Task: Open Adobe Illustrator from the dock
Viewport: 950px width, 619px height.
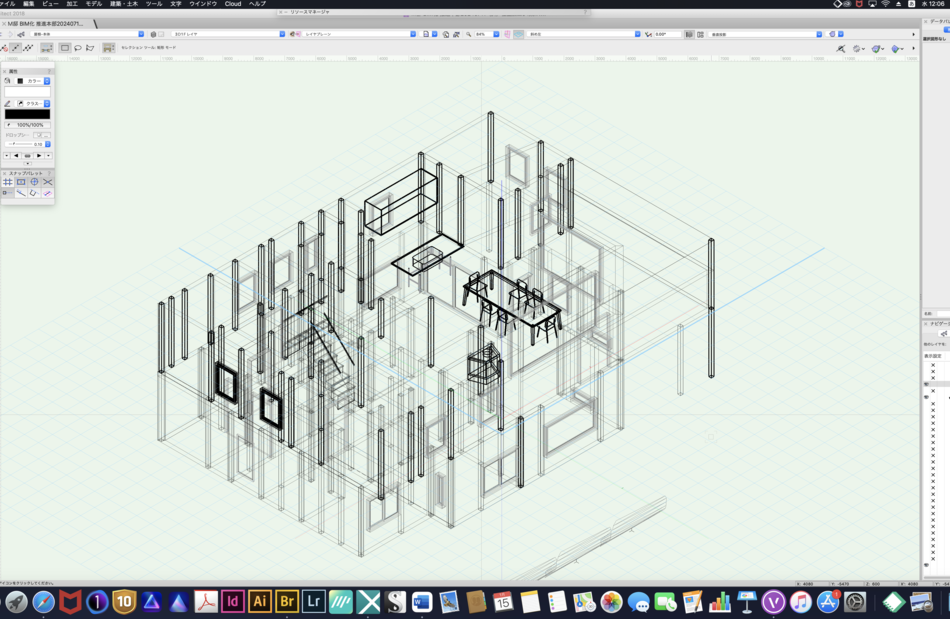Action: tap(260, 602)
